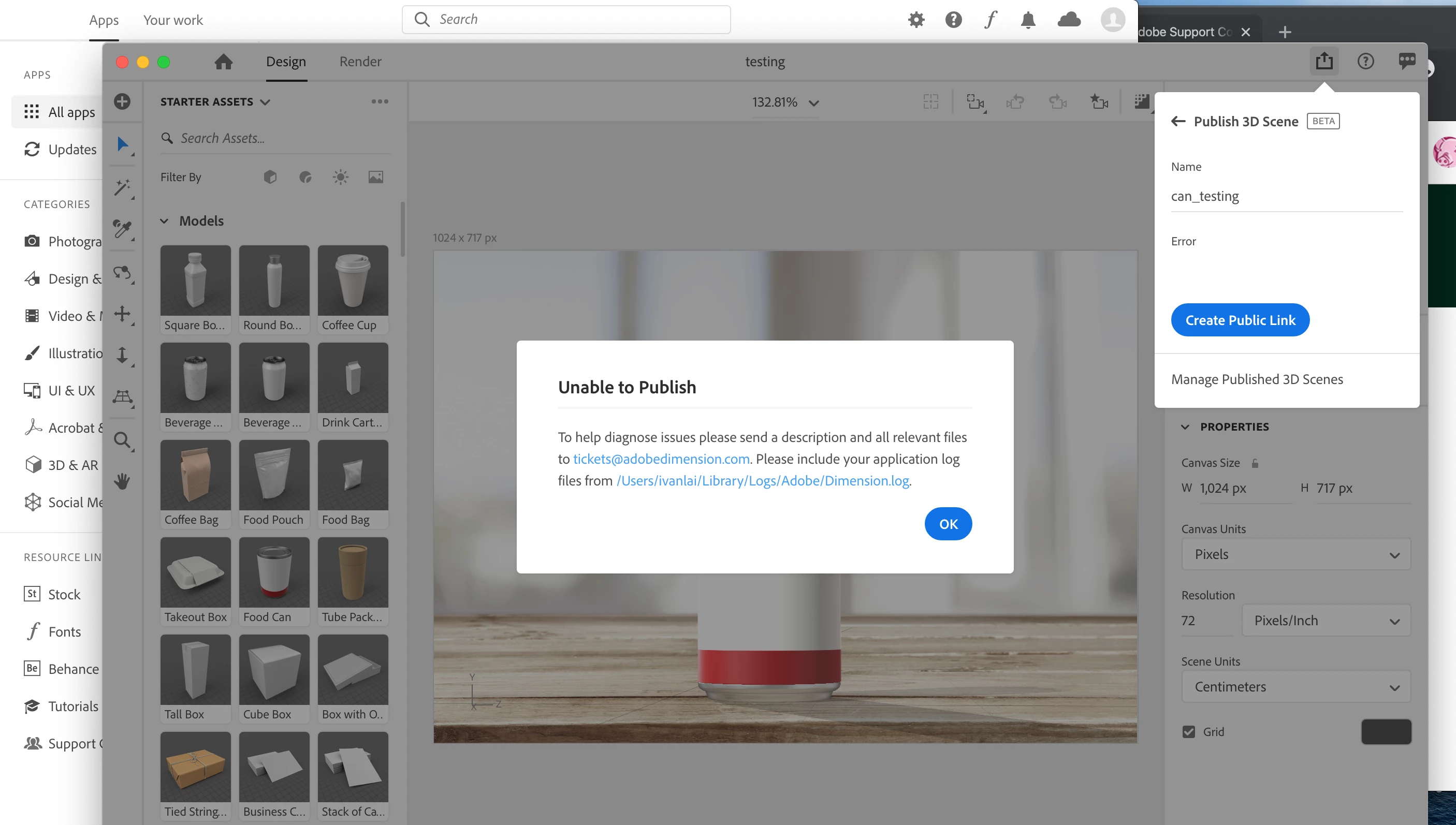Open the Canvas Units Pixels dropdown
1456x825 pixels.
(x=1295, y=554)
